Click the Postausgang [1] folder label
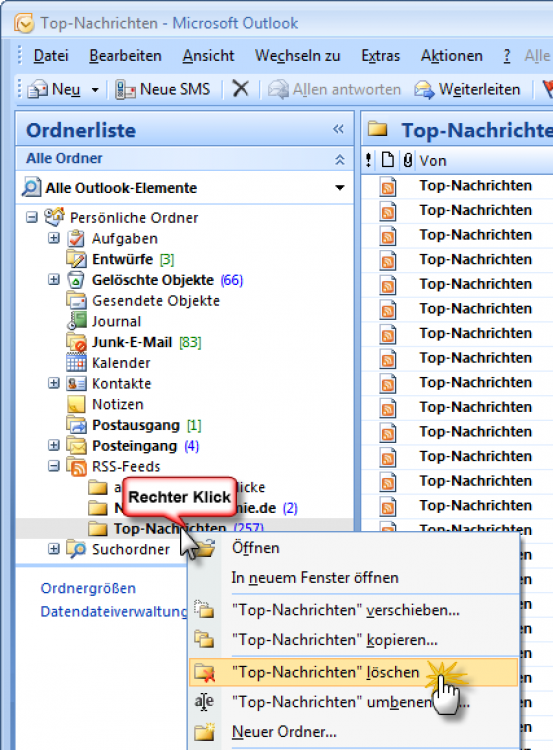Viewport: 553px width, 750px height. point(146,425)
